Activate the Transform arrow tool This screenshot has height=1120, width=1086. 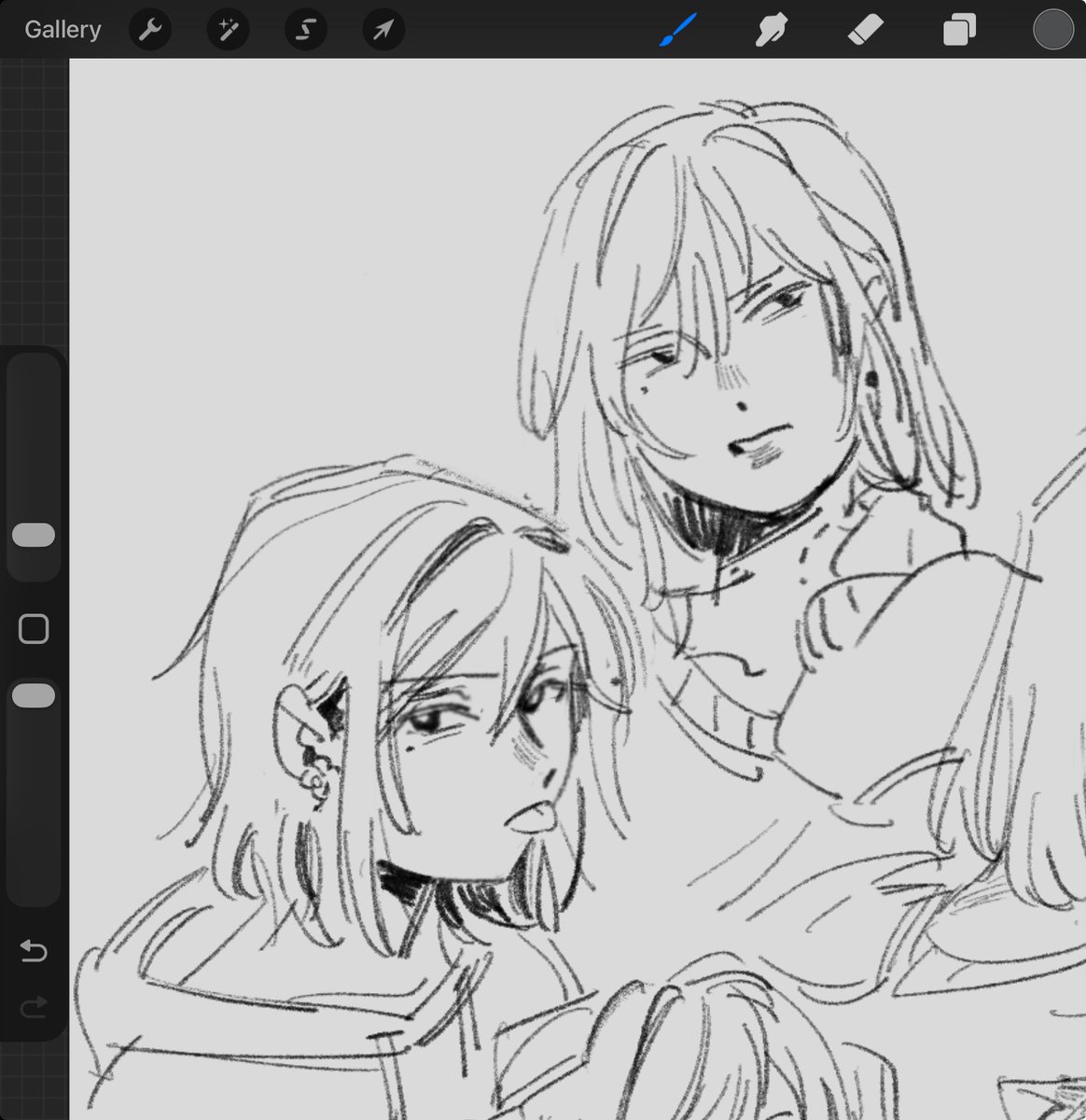383,31
